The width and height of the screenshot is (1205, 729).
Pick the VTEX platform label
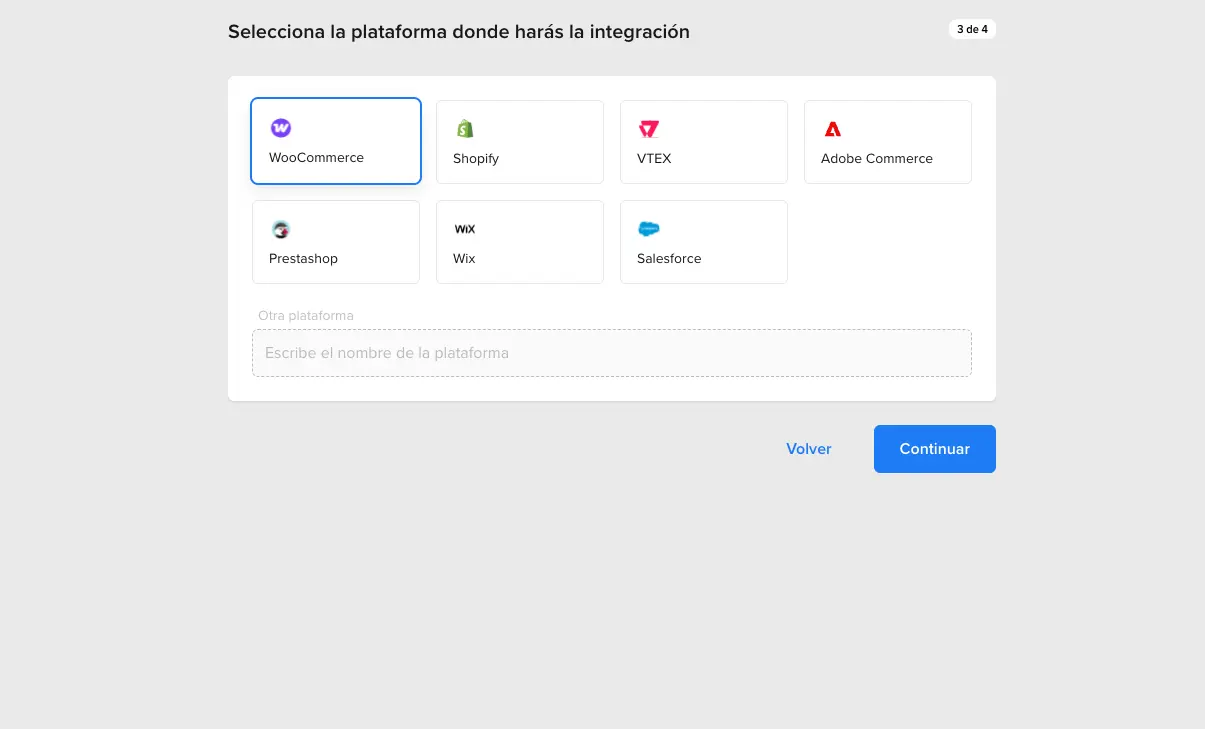[654, 159]
